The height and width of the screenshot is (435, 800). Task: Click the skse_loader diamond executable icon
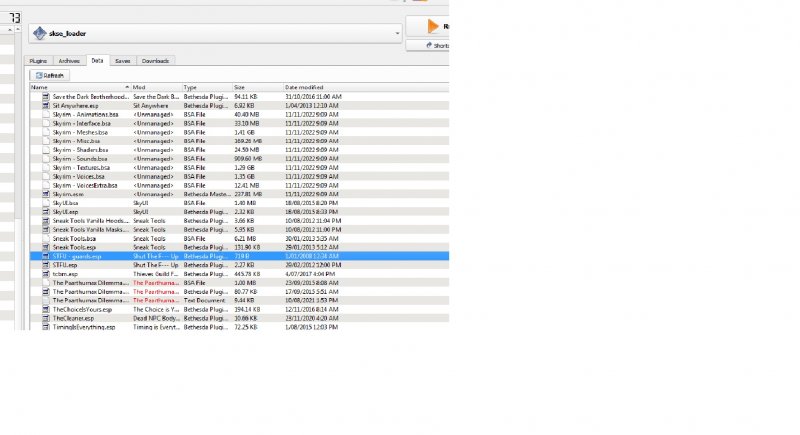39,33
